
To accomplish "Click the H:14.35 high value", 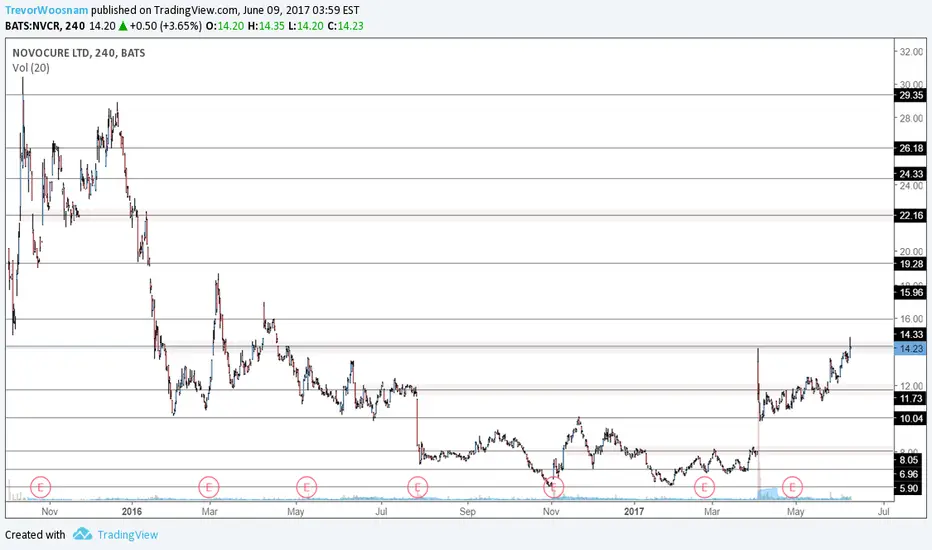I will click(266, 26).
